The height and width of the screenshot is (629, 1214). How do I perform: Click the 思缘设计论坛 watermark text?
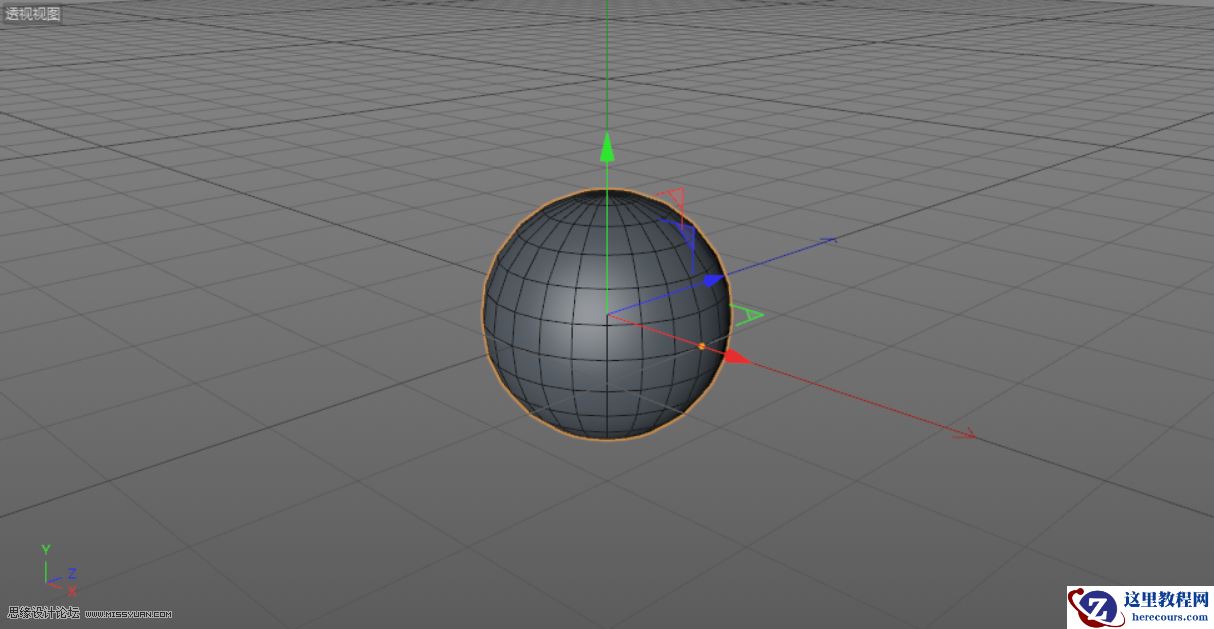[x=42, y=611]
